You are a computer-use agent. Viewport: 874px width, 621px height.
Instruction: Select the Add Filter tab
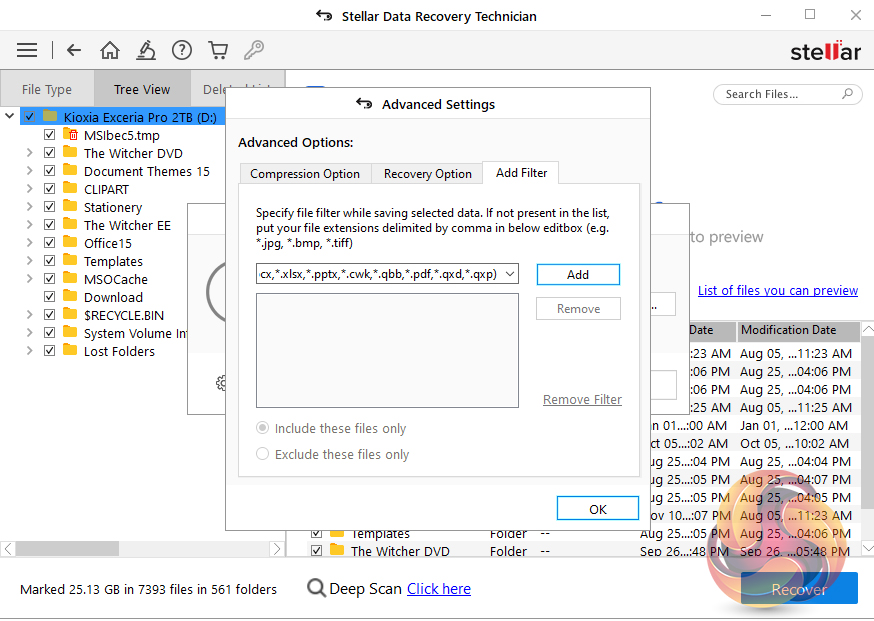[522, 173]
